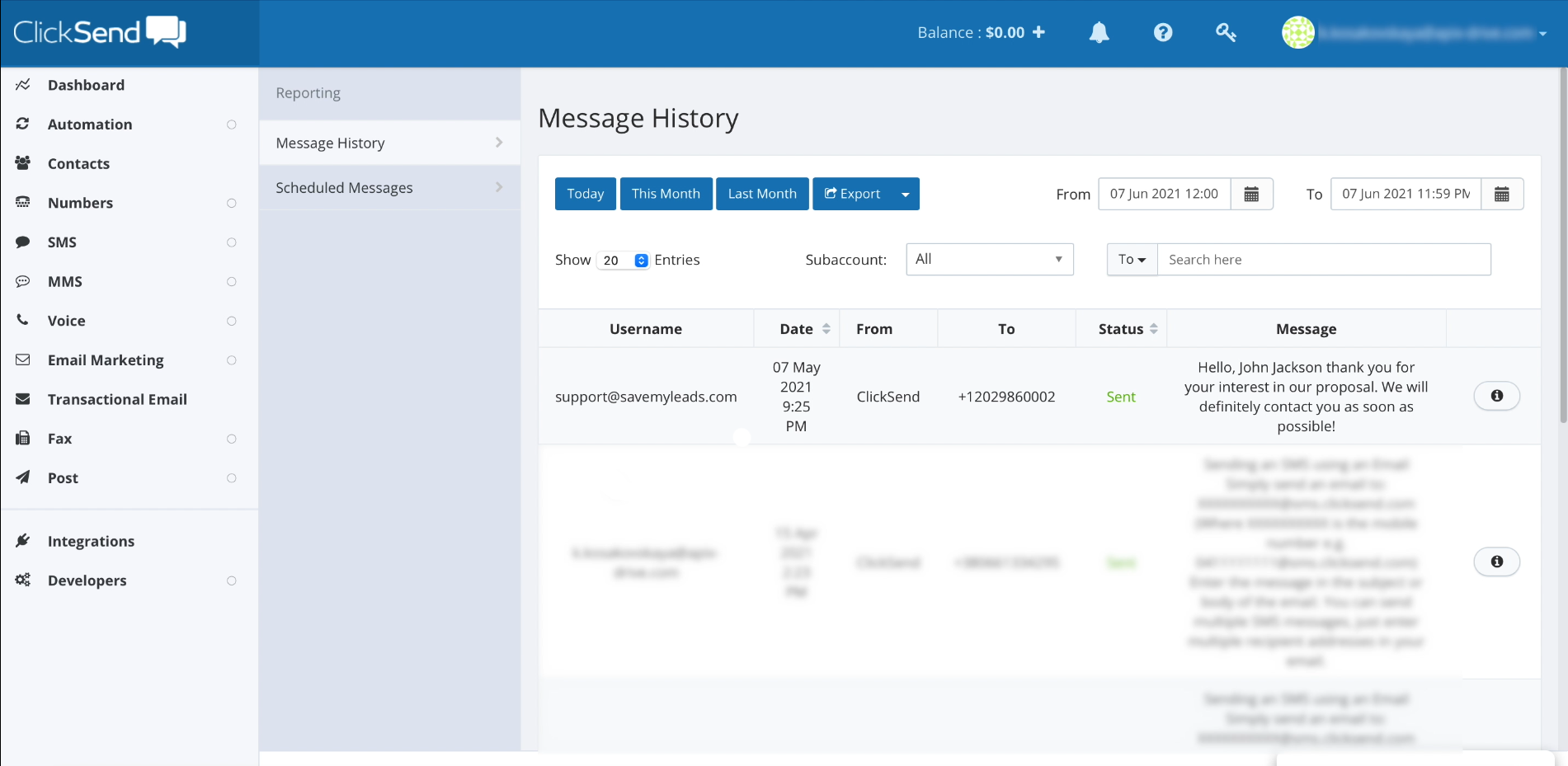Open the From date calendar picker

1251,194
